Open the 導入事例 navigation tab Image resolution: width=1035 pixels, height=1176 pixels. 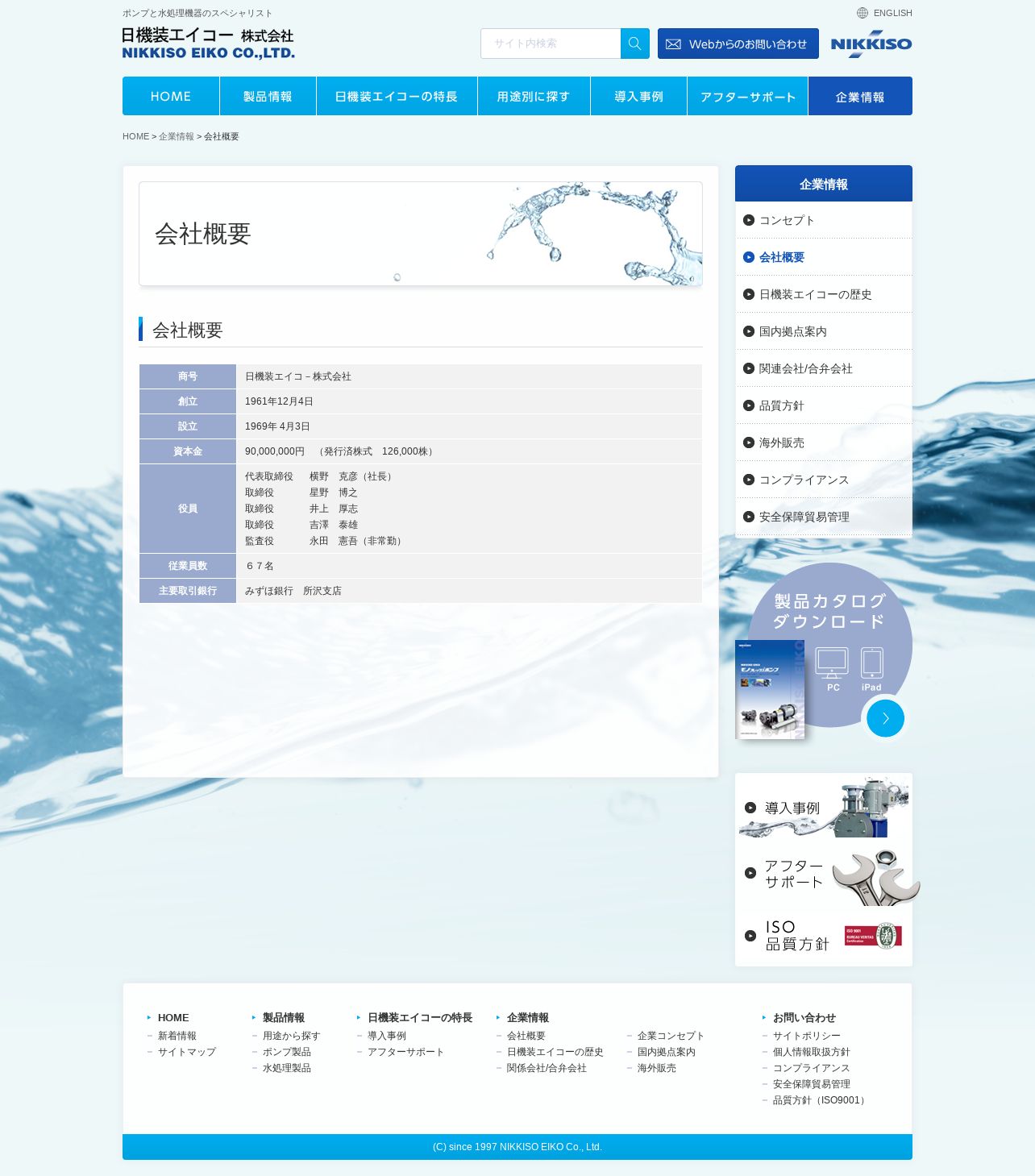(638, 96)
